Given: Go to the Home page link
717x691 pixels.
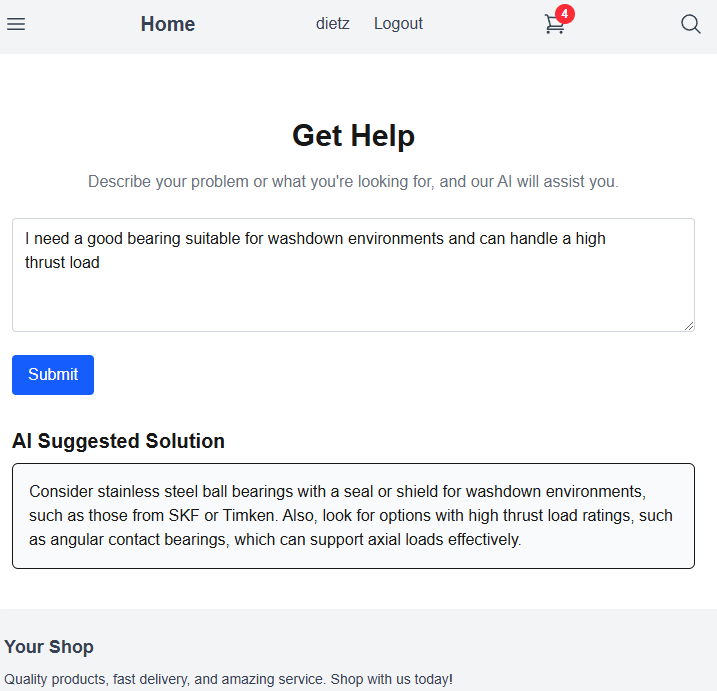Looking at the screenshot, I should click(168, 24).
